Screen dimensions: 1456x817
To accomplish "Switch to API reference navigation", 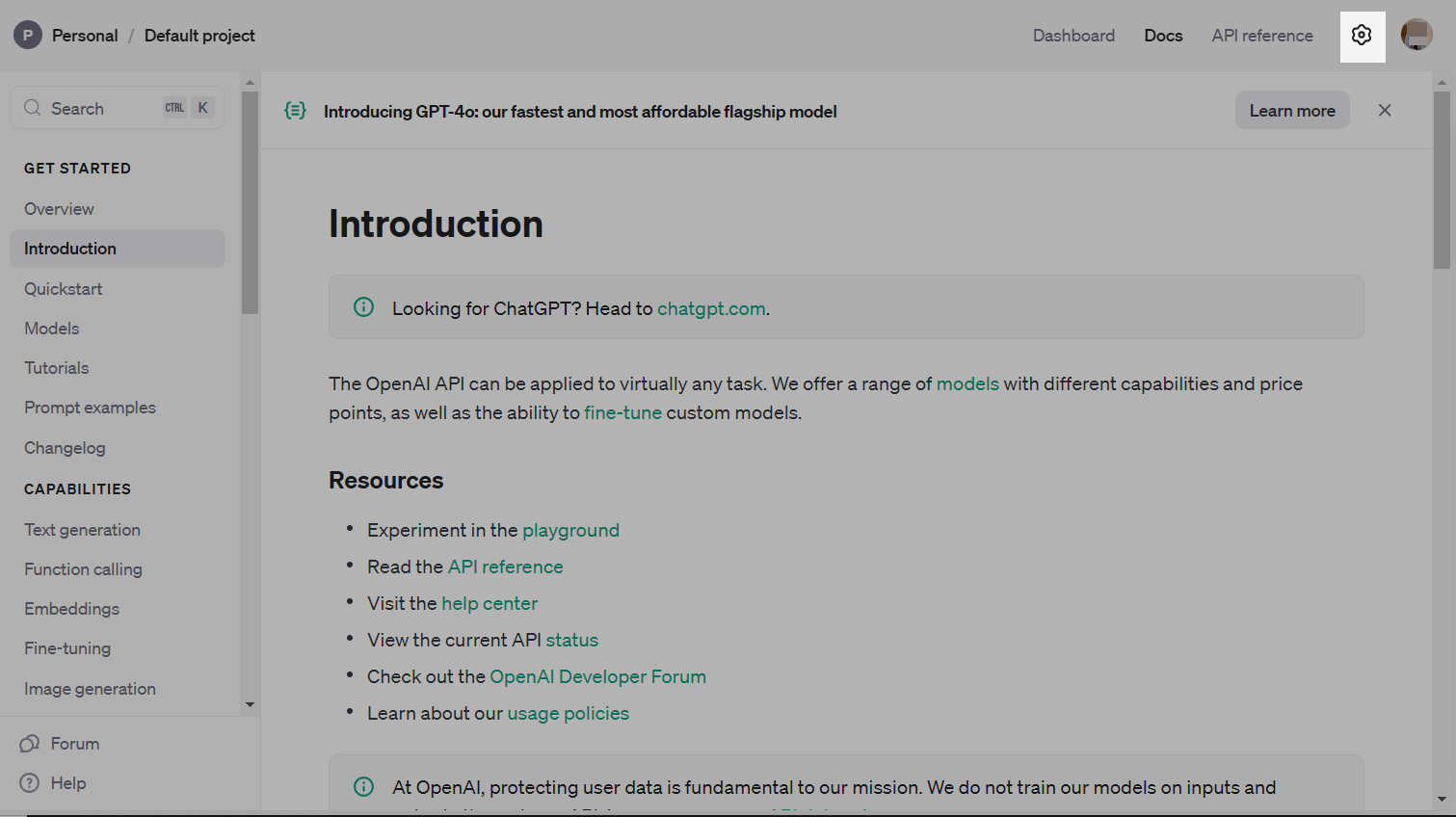I will [x=1261, y=35].
